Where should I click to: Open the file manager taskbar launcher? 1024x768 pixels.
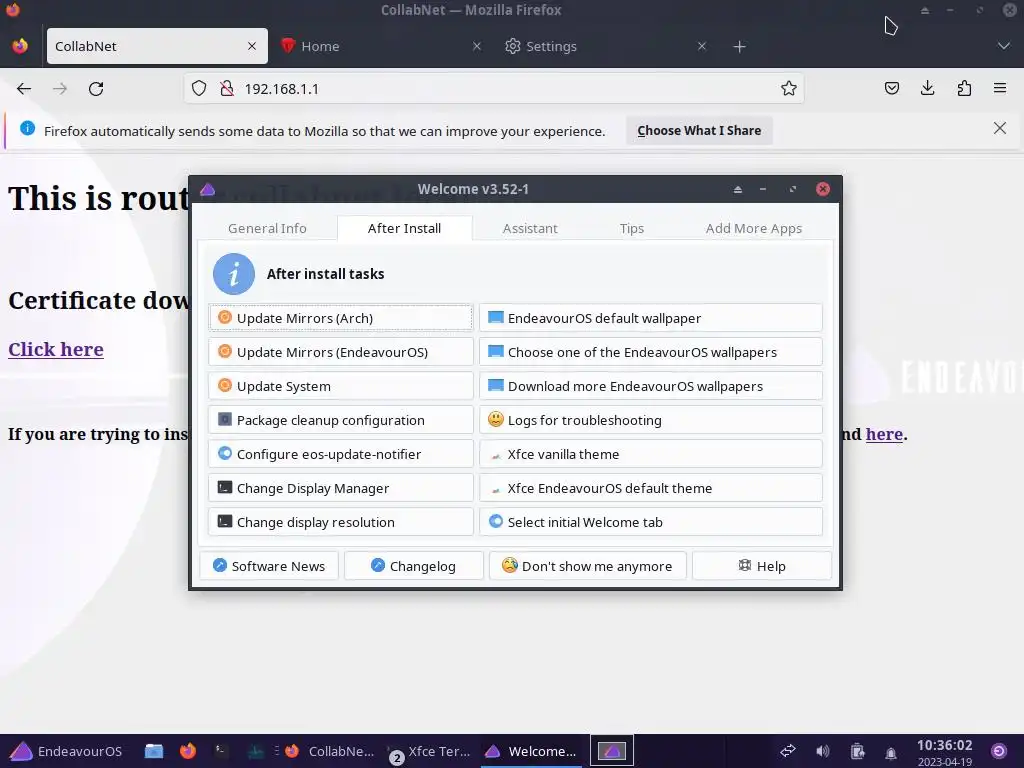pos(153,751)
